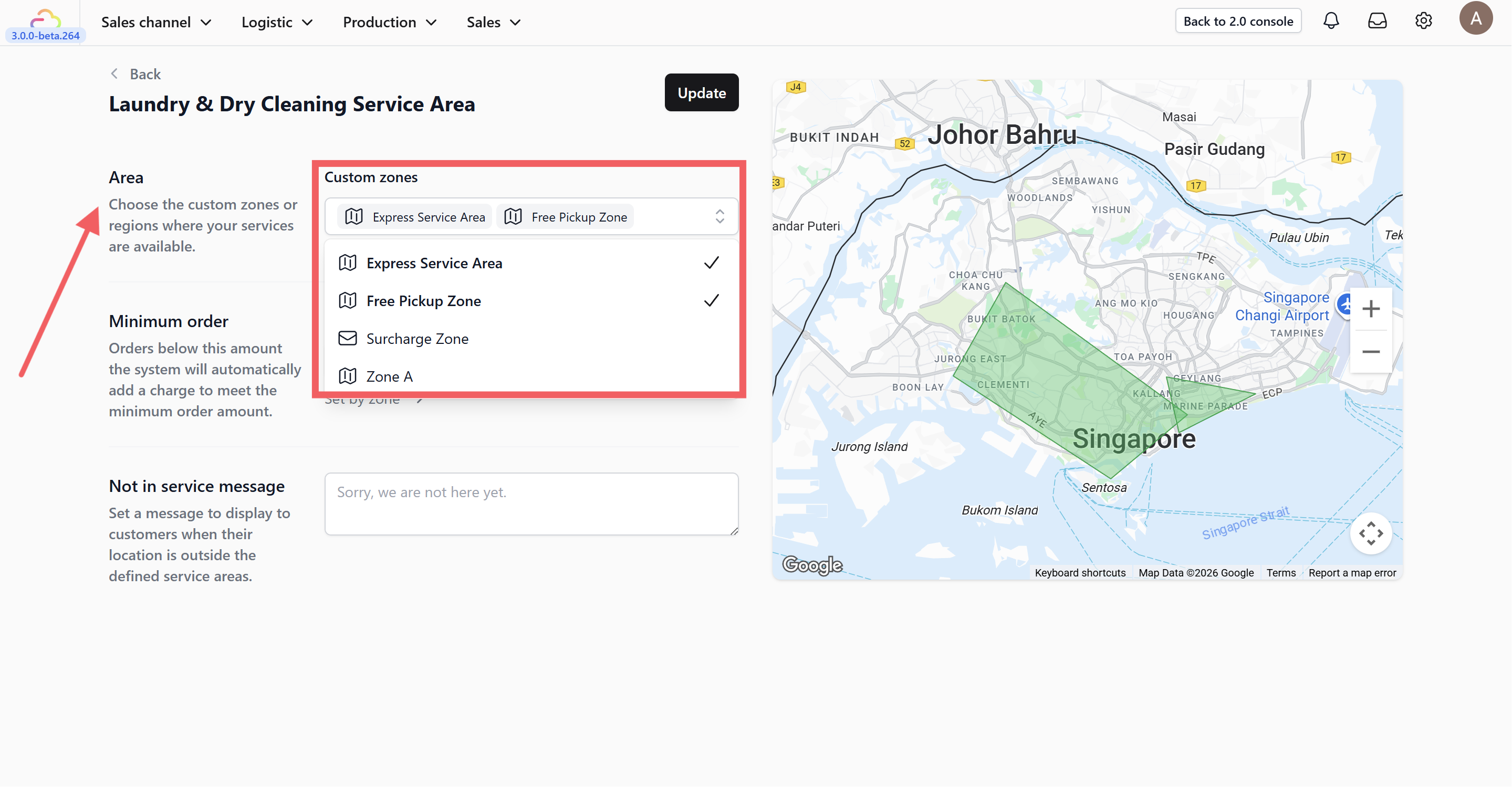Click the map pan control icon
The width and height of the screenshot is (1512, 787).
(1371, 533)
